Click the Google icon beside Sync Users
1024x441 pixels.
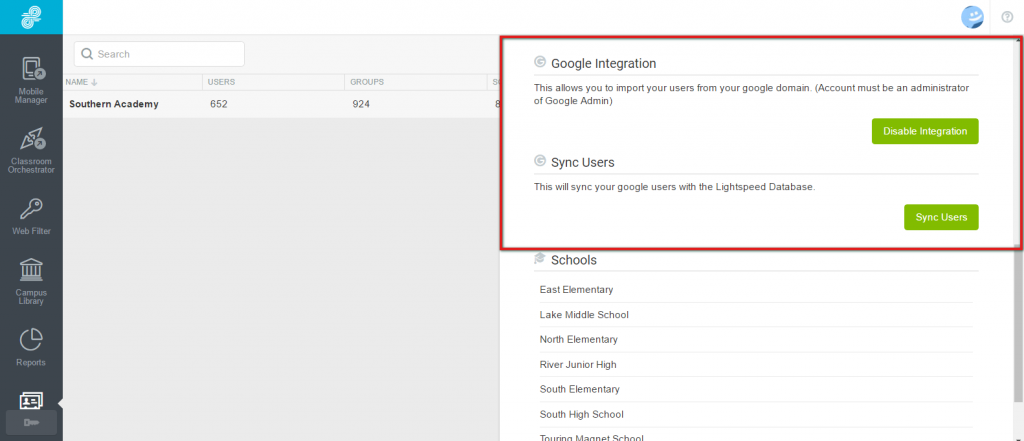coord(539,161)
